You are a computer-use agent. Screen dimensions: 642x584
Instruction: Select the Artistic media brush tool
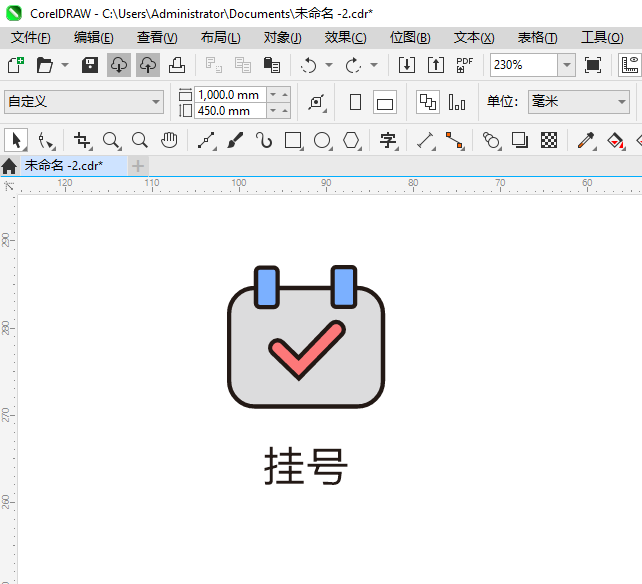[235, 140]
